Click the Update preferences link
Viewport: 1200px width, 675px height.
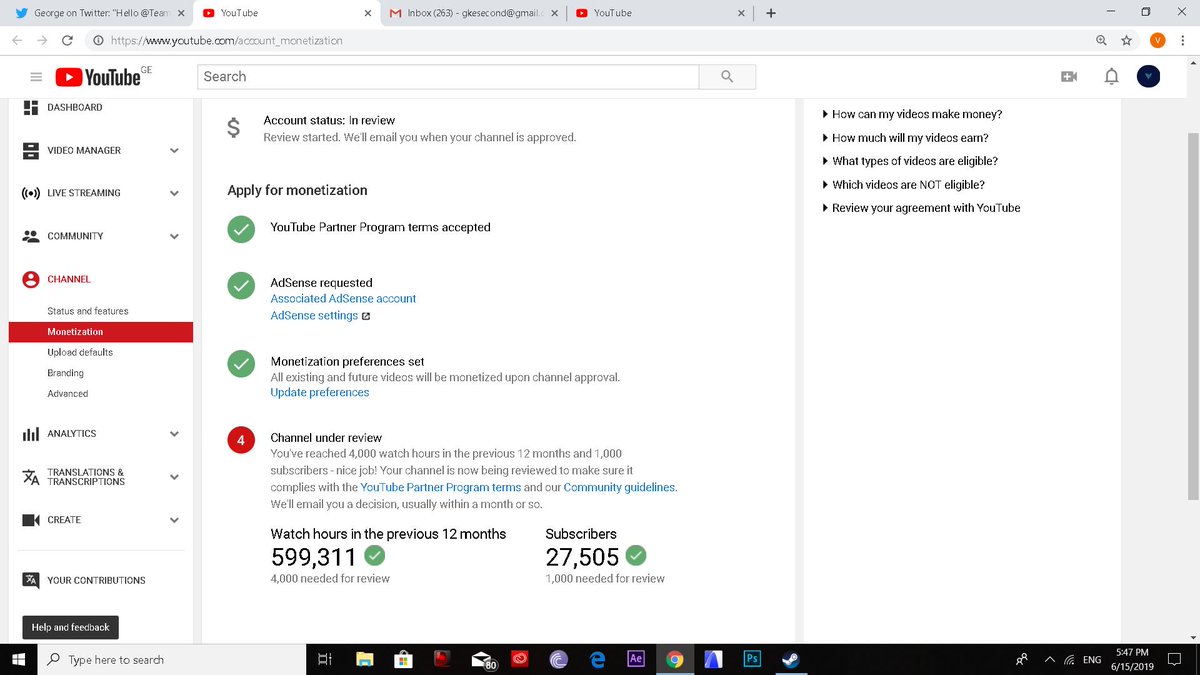click(x=319, y=392)
